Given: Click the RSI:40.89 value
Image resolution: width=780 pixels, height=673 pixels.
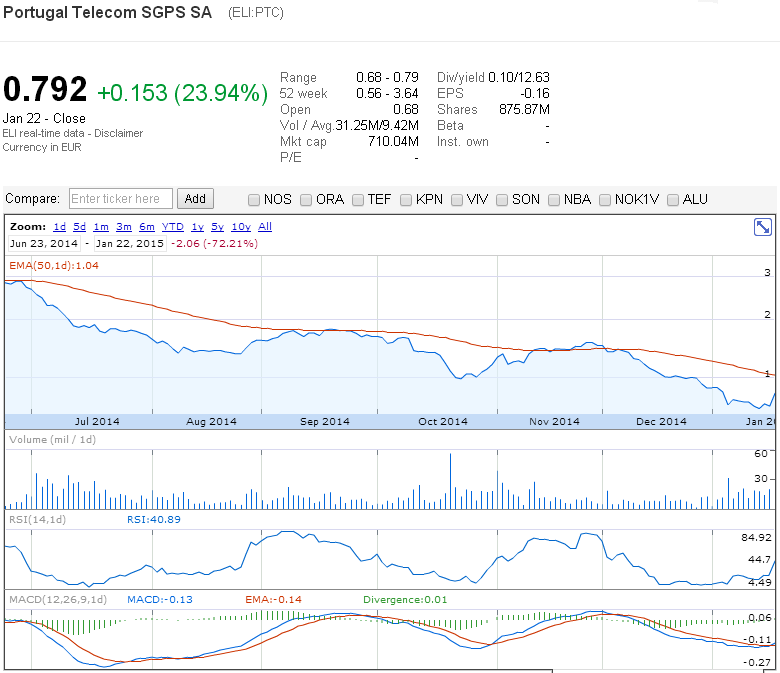Looking at the screenshot, I should [x=154, y=520].
